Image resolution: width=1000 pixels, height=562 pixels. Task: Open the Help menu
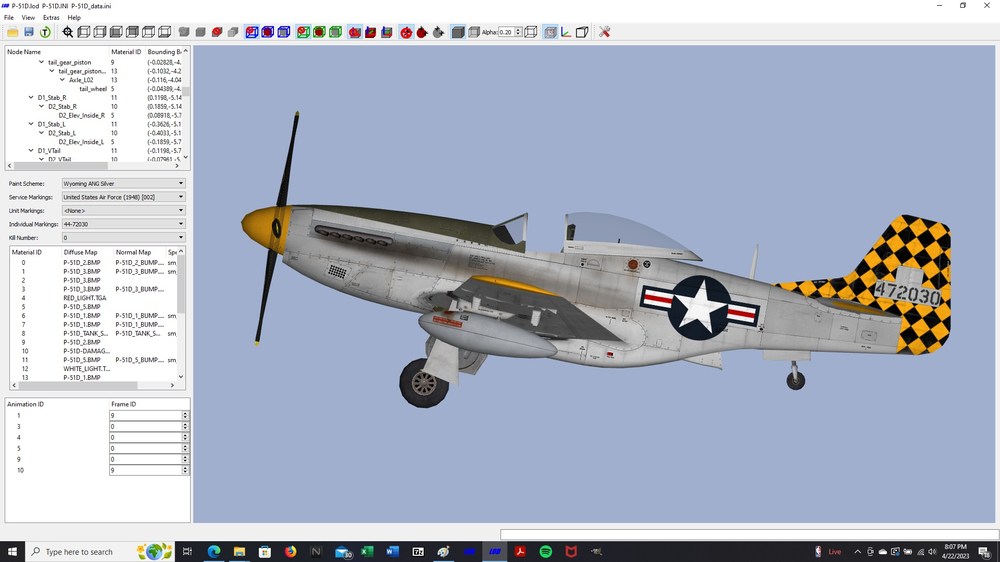click(x=74, y=18)
